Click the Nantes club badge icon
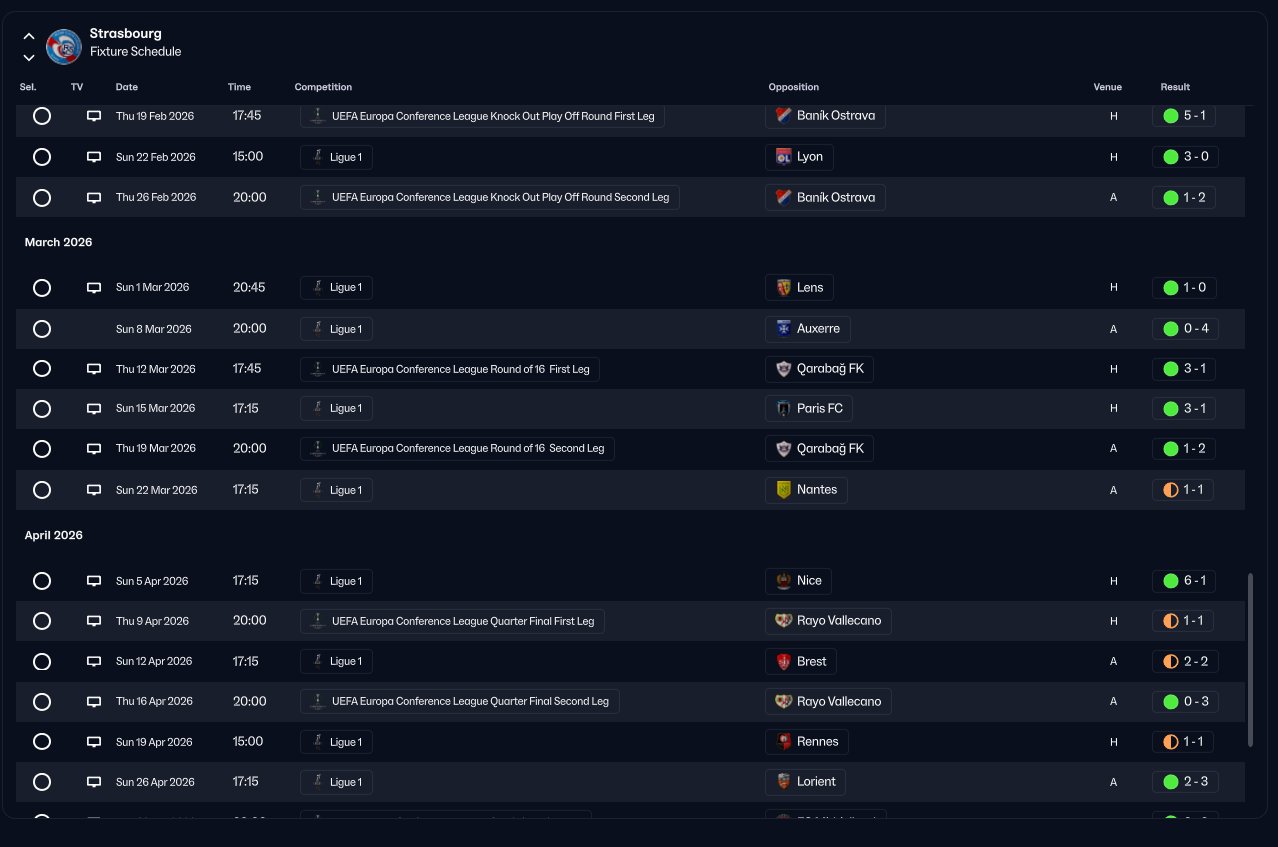 coord(784,490)
